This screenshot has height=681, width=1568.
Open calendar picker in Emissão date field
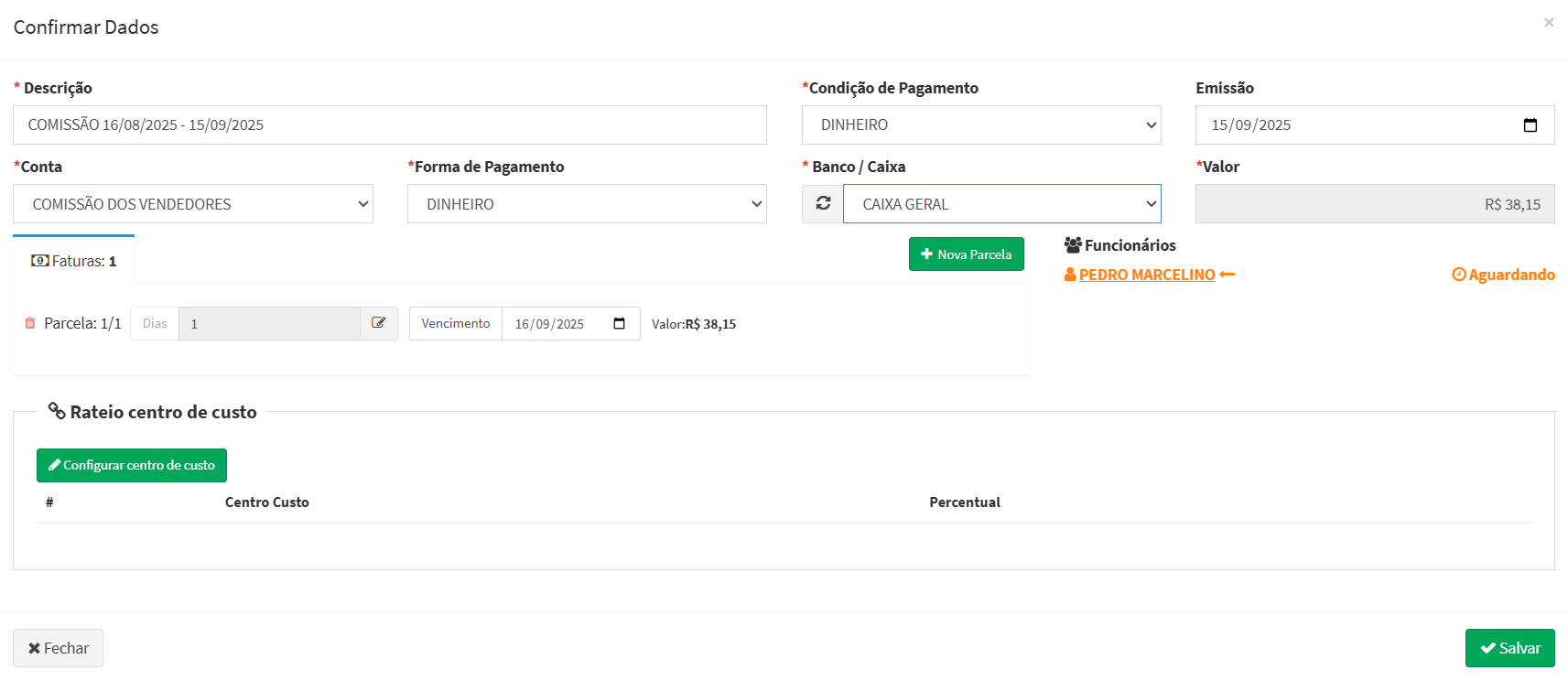(1530, 125)
